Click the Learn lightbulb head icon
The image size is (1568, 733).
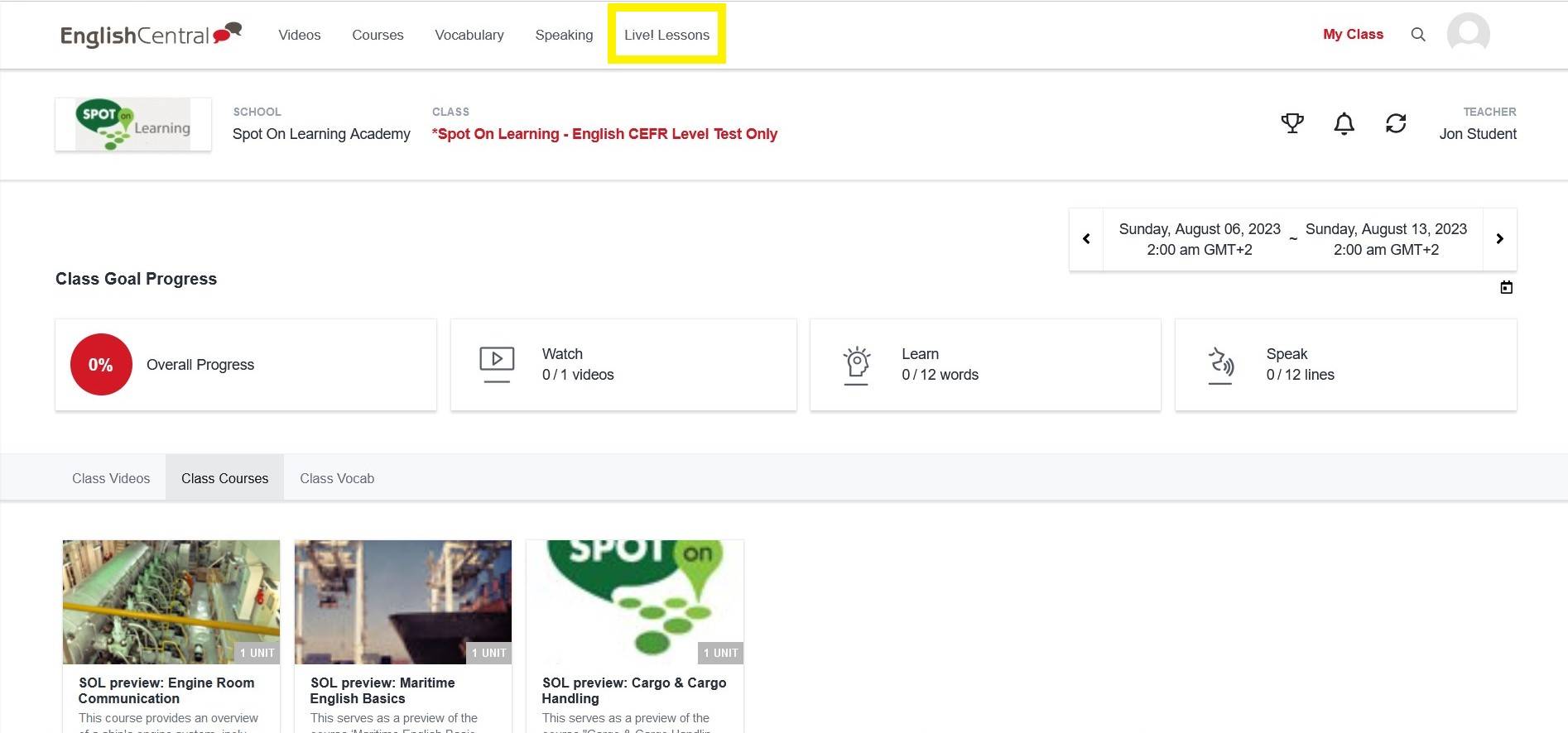857,365
